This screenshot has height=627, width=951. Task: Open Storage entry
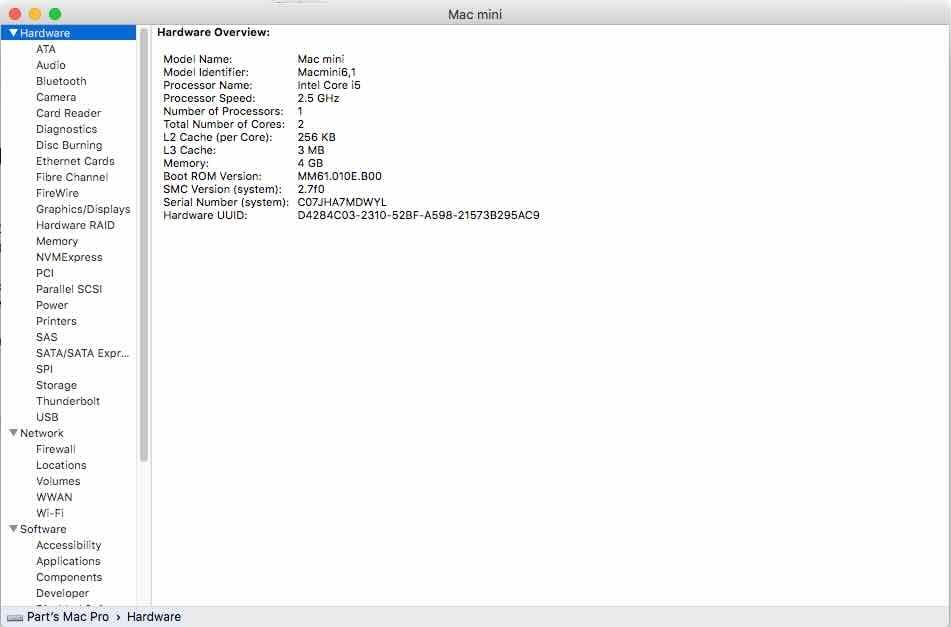click(56, 385)
